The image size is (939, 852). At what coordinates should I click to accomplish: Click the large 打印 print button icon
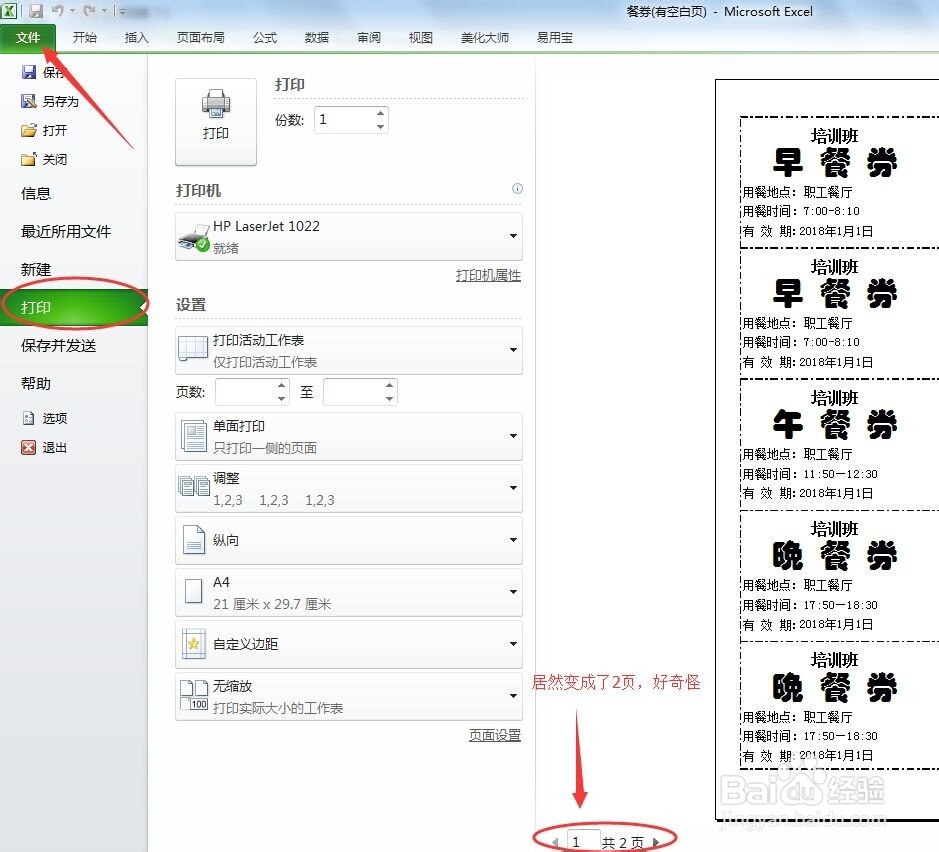(x=215, y=120)
